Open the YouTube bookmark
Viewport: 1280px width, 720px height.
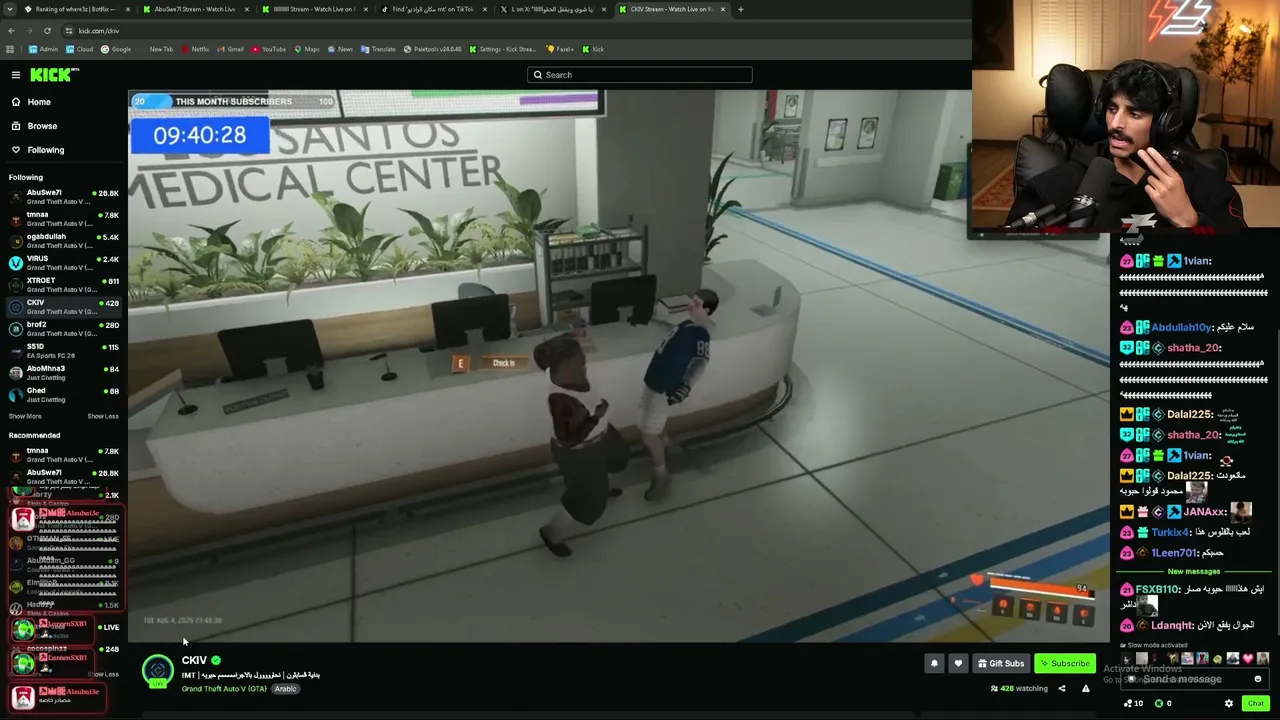269,49
